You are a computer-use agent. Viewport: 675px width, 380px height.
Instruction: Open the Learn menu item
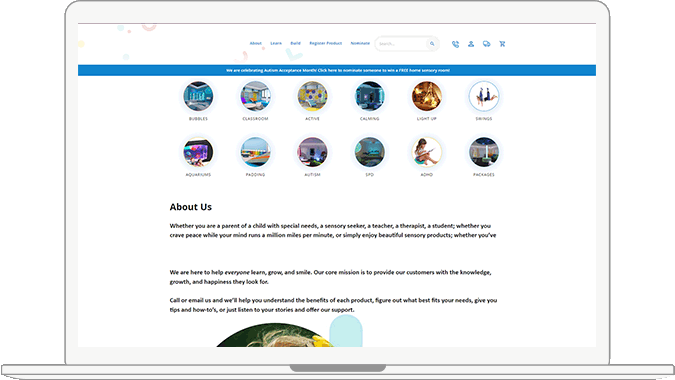[x=276, y=43]
